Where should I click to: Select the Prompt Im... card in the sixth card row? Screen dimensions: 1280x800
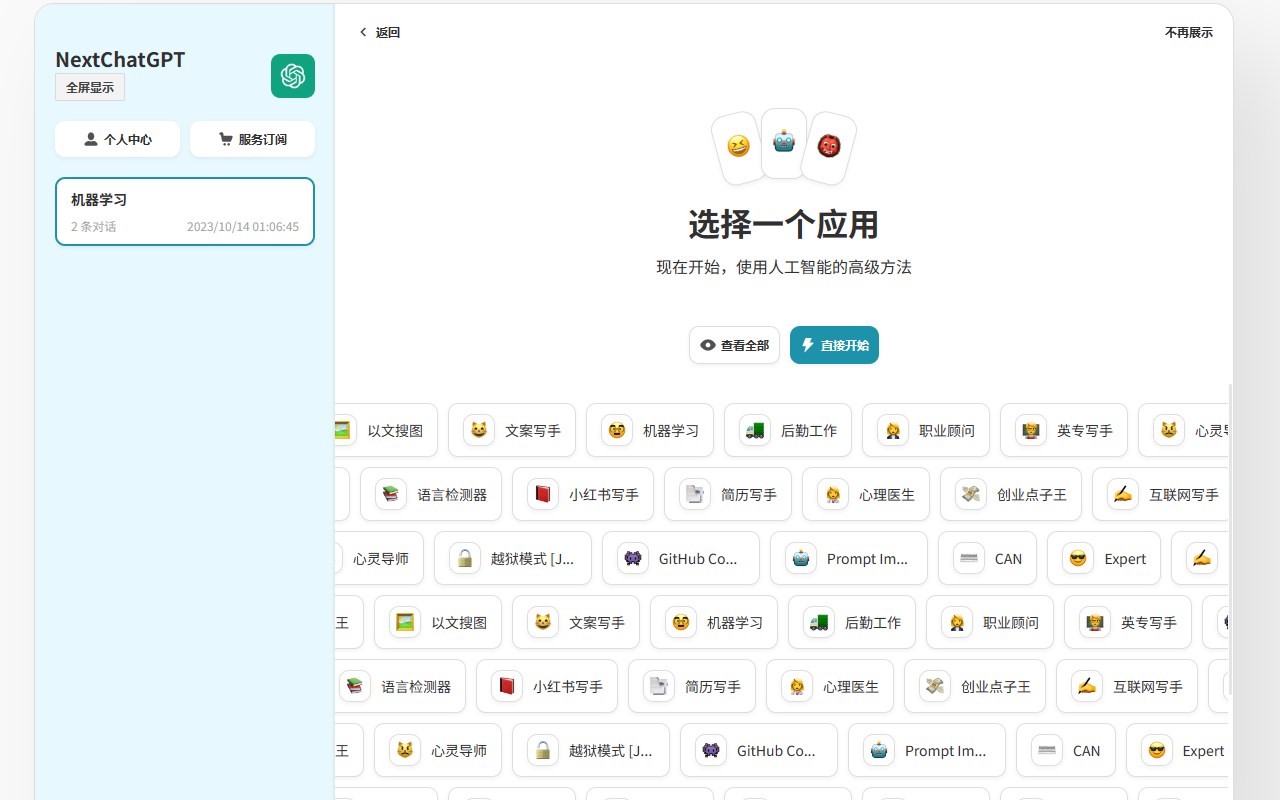coord(927,750)
